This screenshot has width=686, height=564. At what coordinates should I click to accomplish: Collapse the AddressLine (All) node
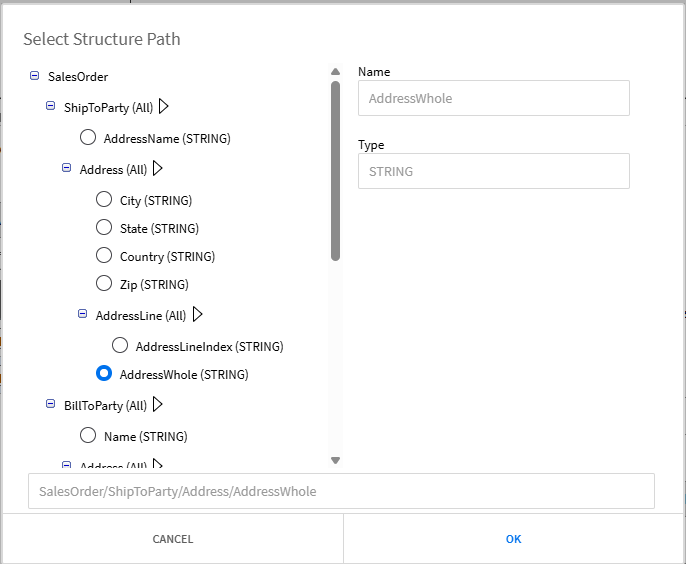[82, 314]
